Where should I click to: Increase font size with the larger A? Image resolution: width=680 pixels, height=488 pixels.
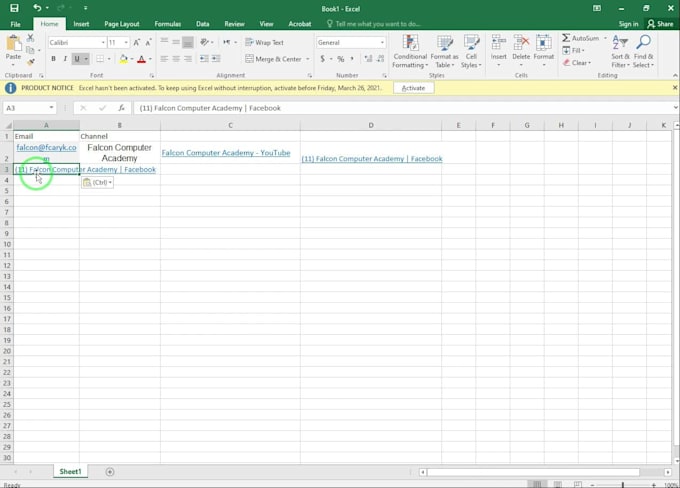[x=137, y=43]
